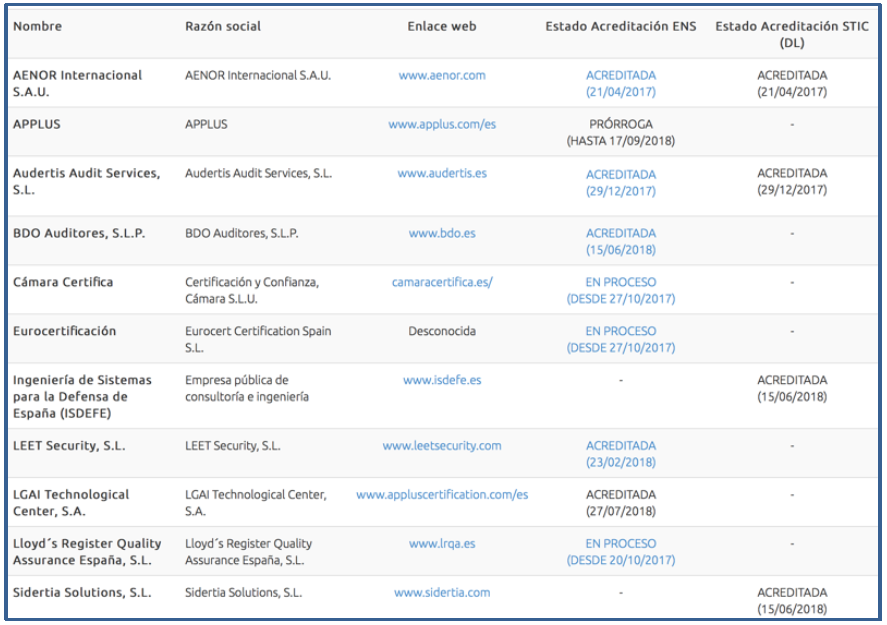Open Audertis ENS accreditation dated 29/12/2017
This screenshot has width=887, height=625.
[621, 182]
